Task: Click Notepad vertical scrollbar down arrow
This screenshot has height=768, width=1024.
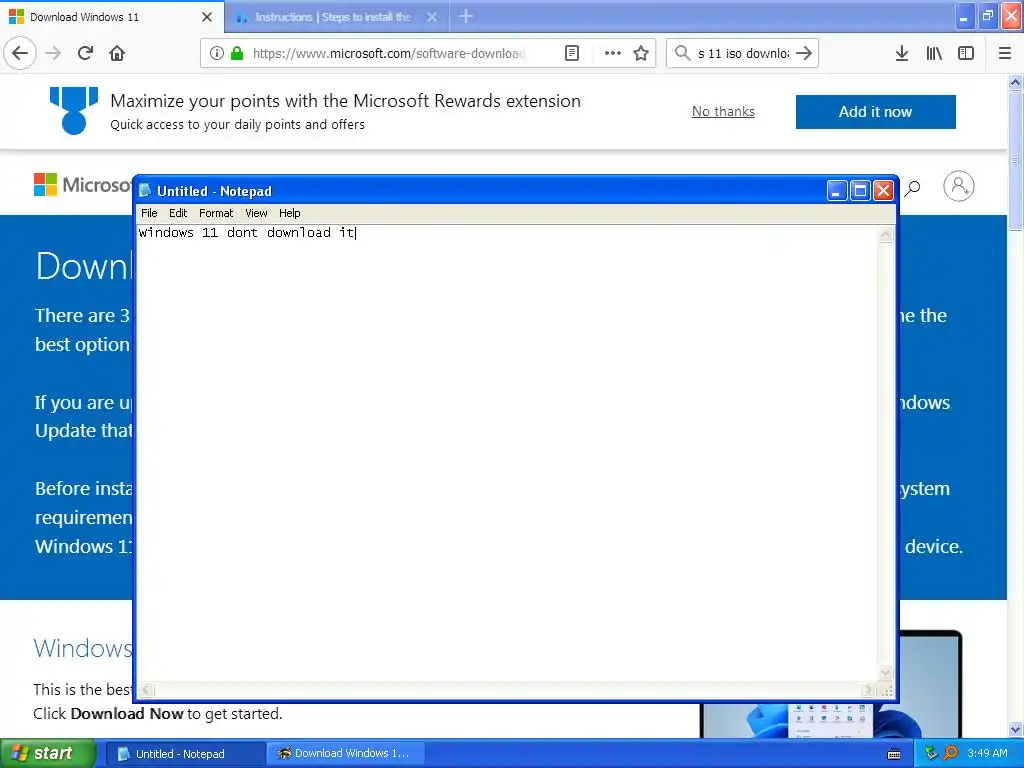Action: 886,673
